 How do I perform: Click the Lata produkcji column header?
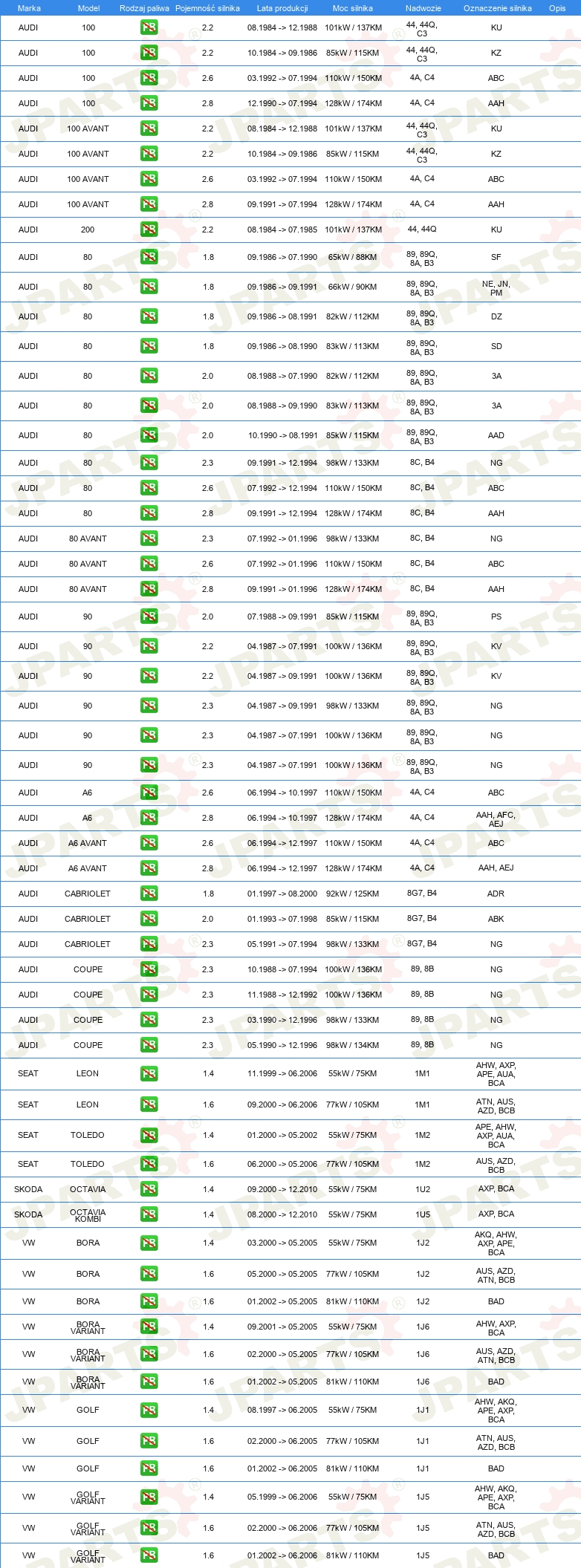click(x=282, y=8)
